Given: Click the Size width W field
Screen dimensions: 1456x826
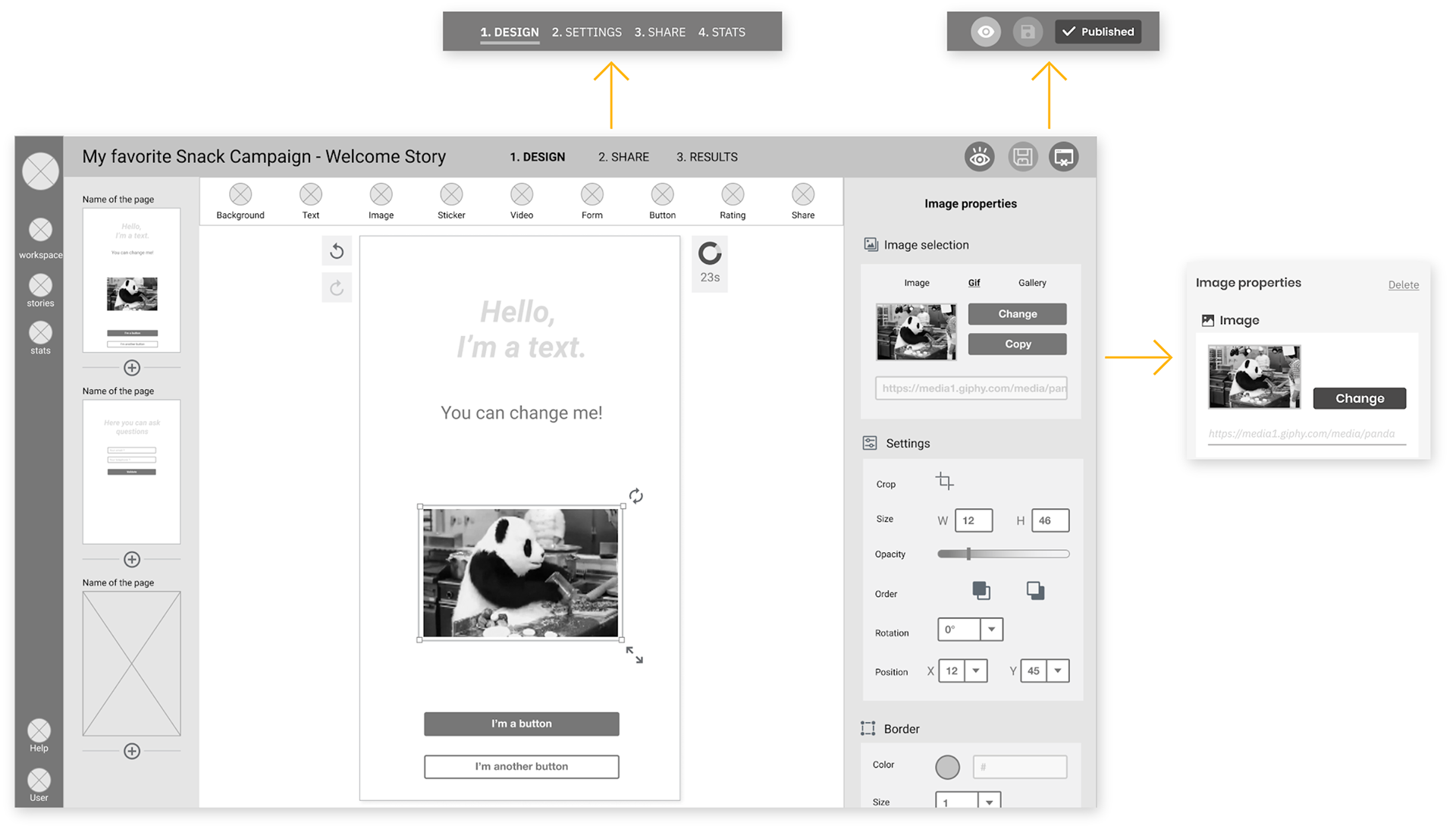Looking at the screenshot, I should [x=974, y=520].
